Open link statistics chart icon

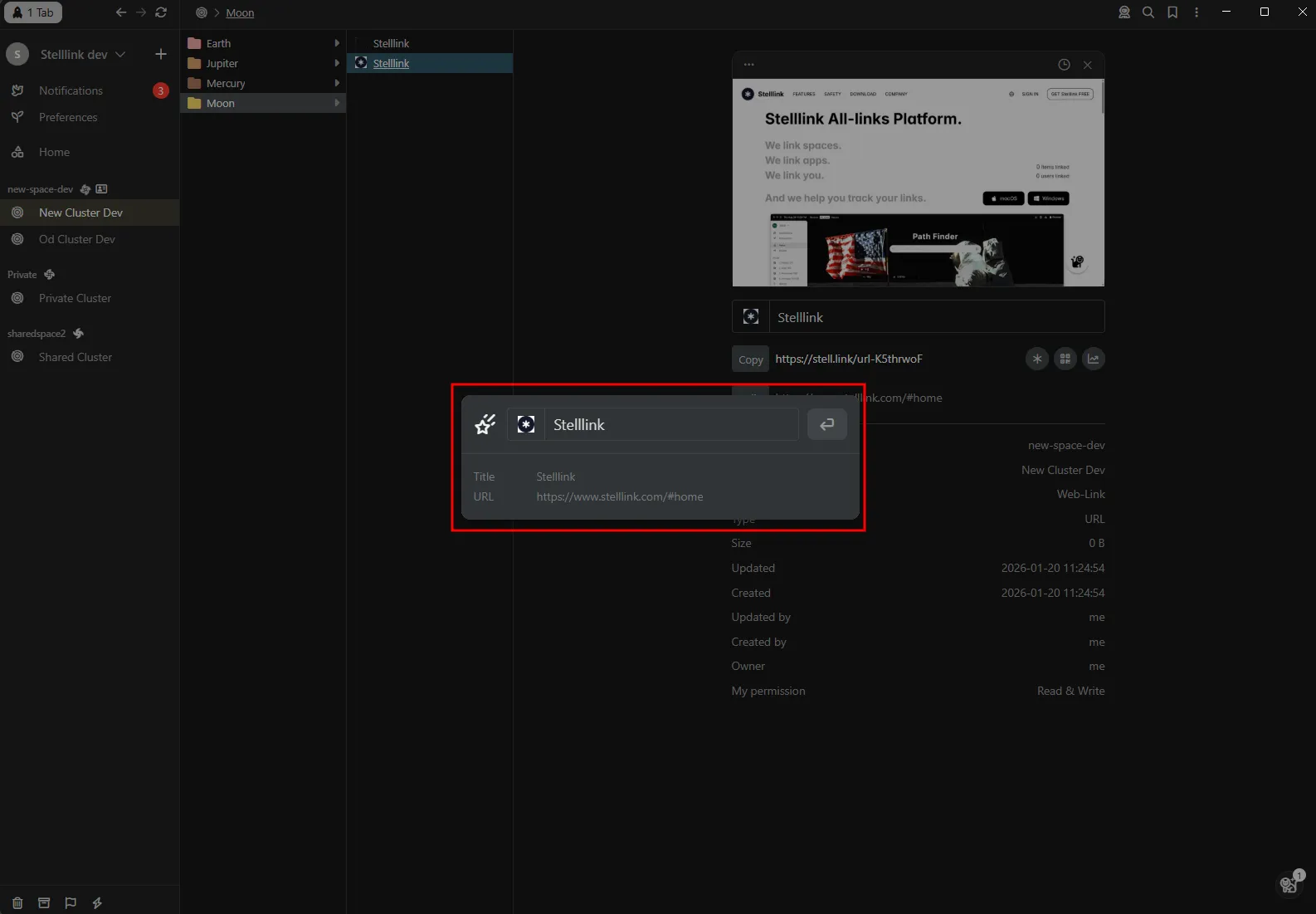click(x=1094, y=359)
